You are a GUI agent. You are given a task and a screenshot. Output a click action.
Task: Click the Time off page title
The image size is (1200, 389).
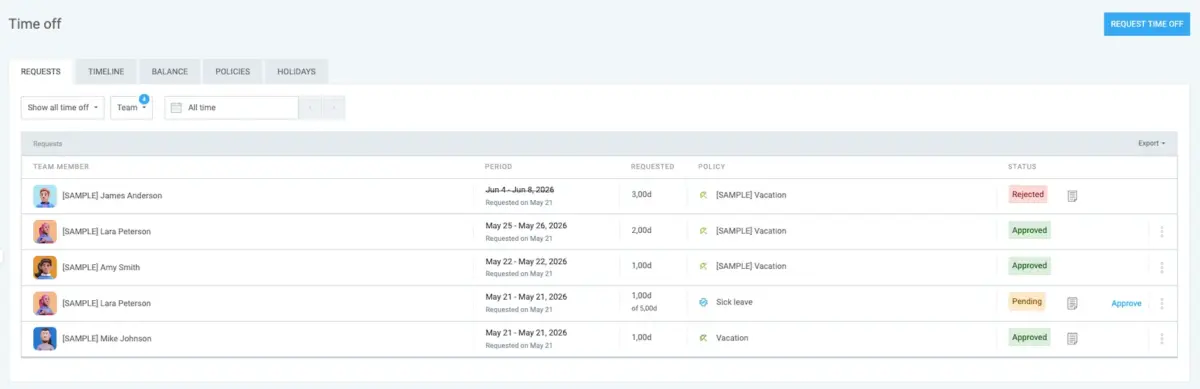34,23
